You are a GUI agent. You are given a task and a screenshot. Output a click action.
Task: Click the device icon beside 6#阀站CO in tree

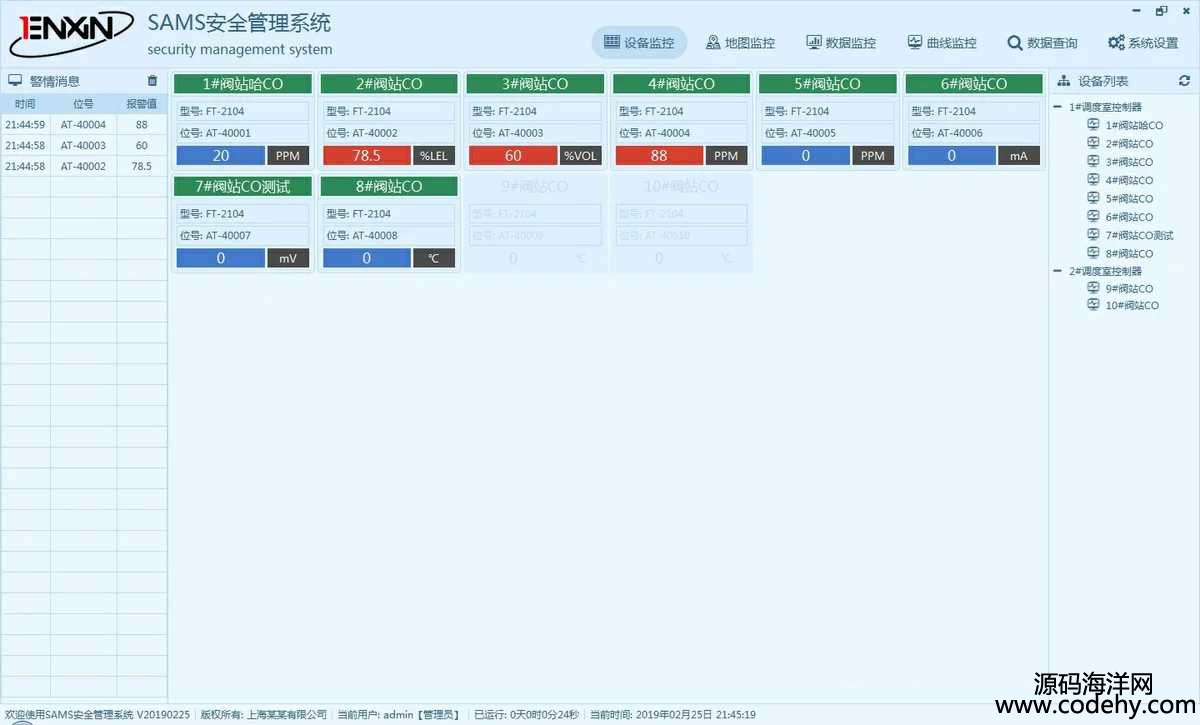click(x=1093, y=217)
